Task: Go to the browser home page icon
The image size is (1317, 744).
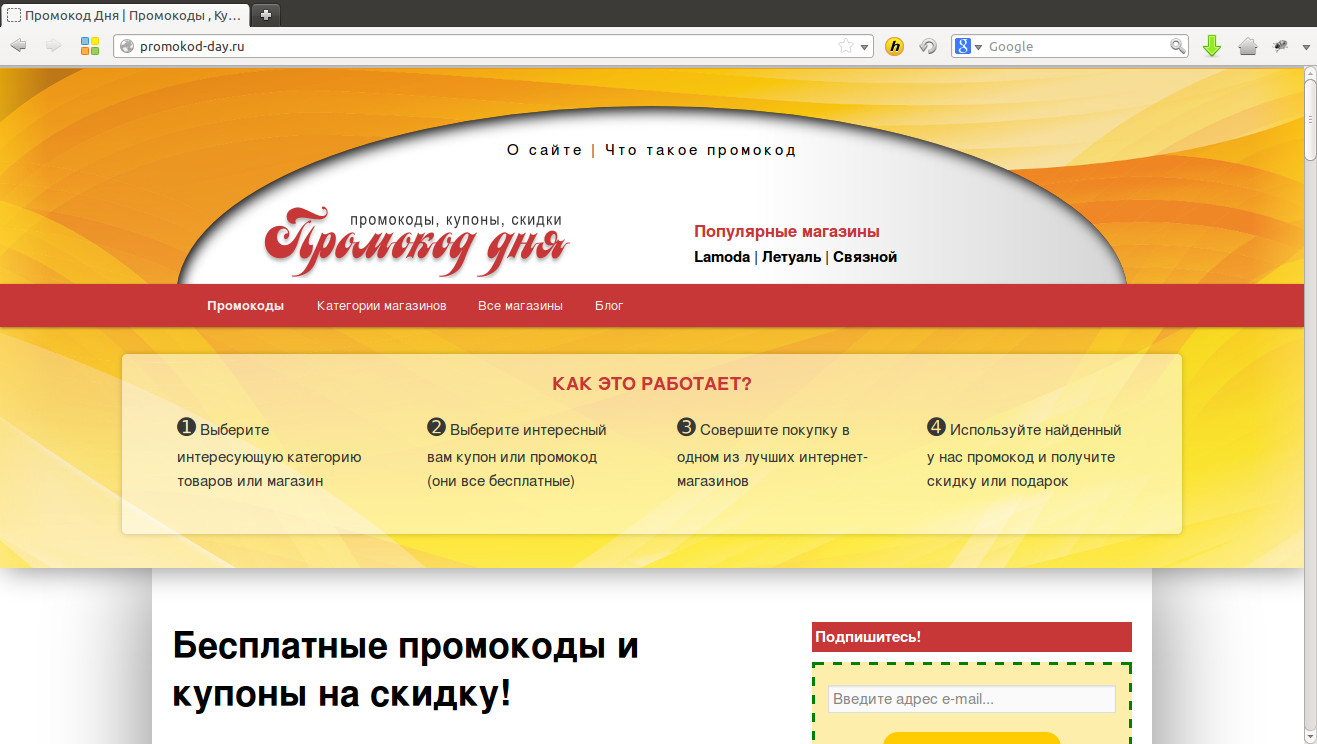Action: point(1247,46)
